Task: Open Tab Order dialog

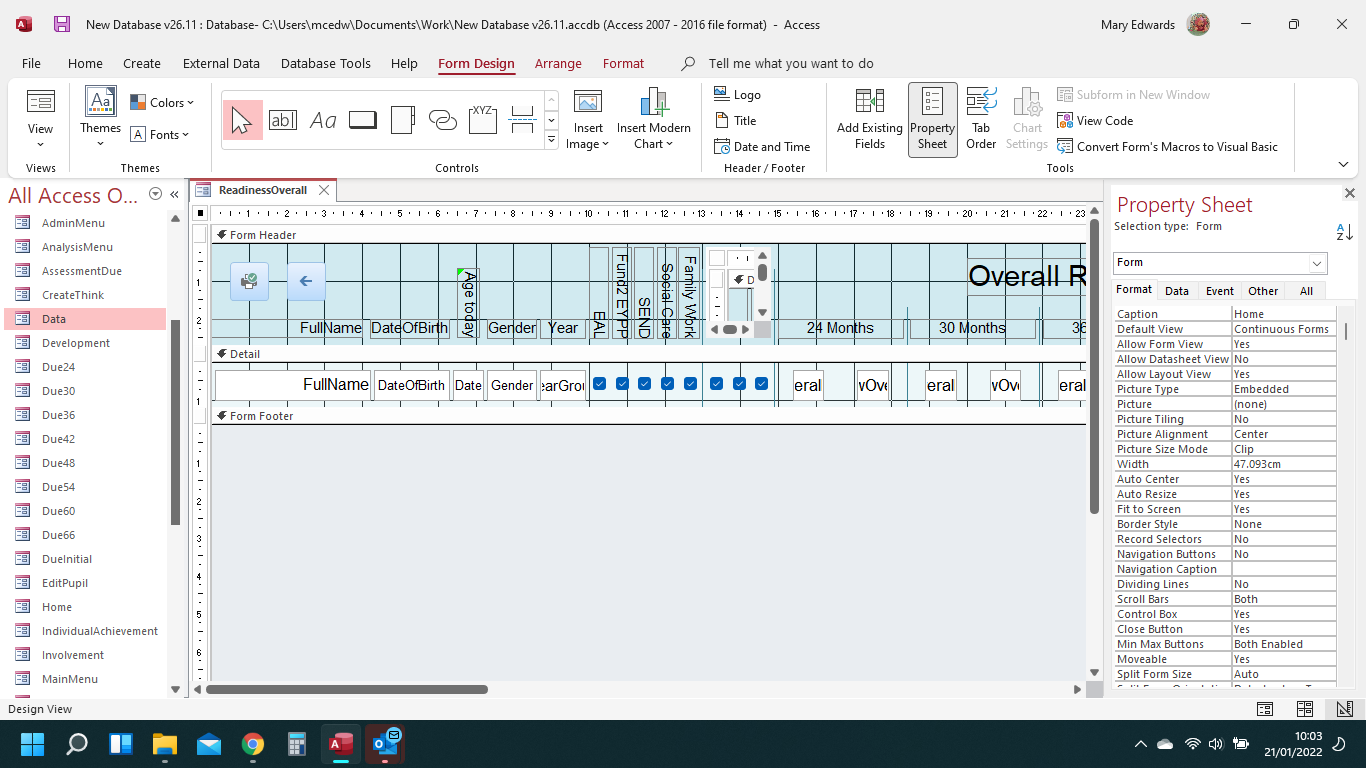Action: click(981, 119)
